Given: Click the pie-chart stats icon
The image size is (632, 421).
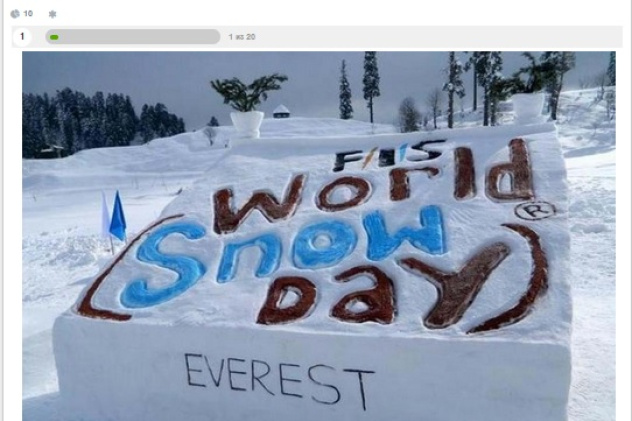Looking at the screenshot, I should [15, 14].
